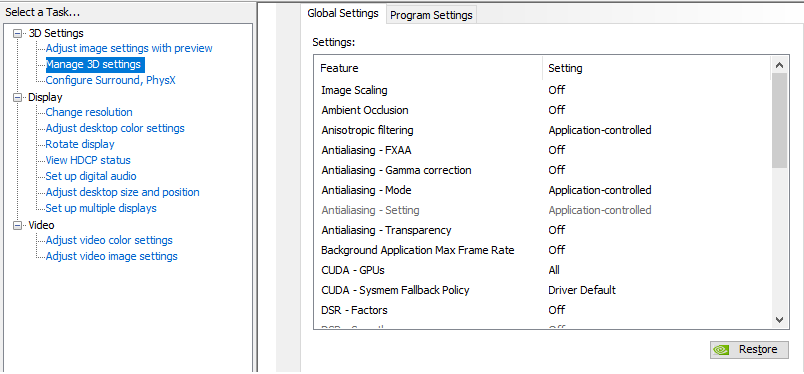
Task: Open View HDCP status
Action: [x=88, y=160]
